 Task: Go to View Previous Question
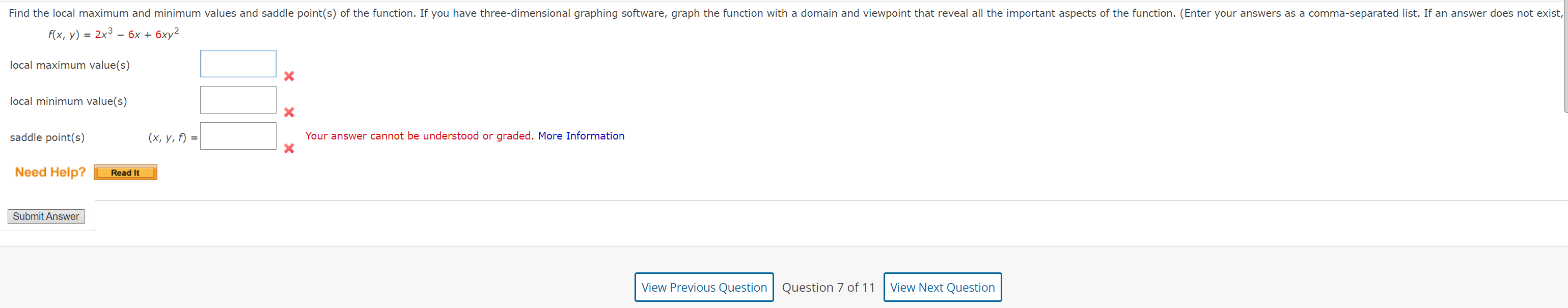click(704, 287)
